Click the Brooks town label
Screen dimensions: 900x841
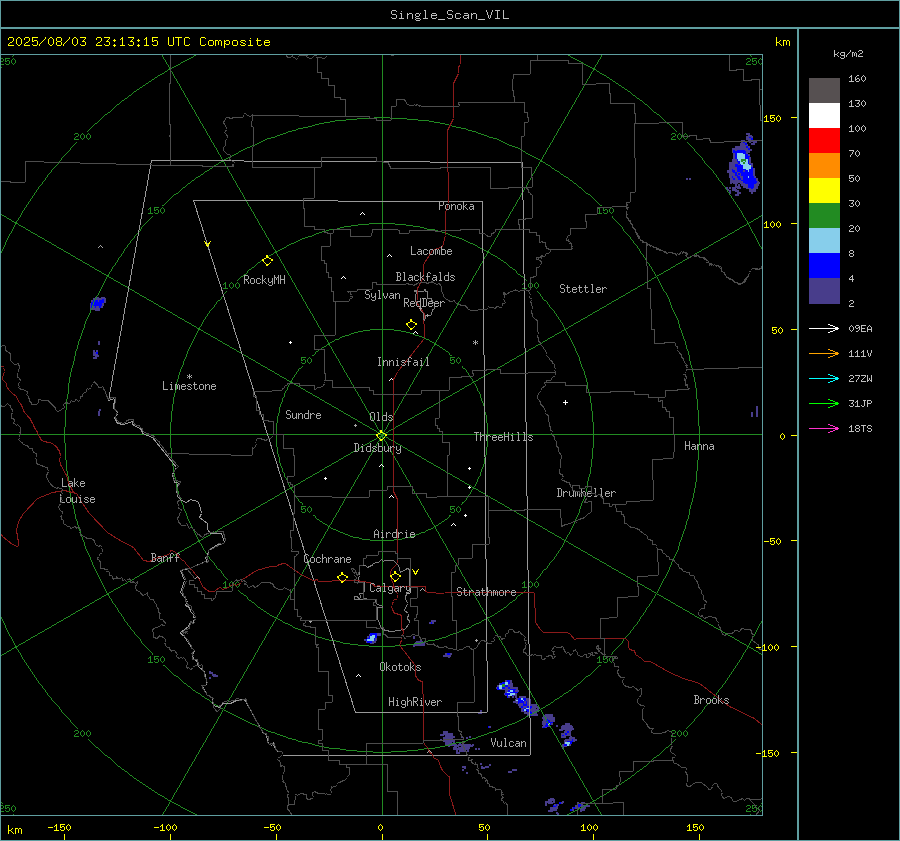tap(711, 700)
